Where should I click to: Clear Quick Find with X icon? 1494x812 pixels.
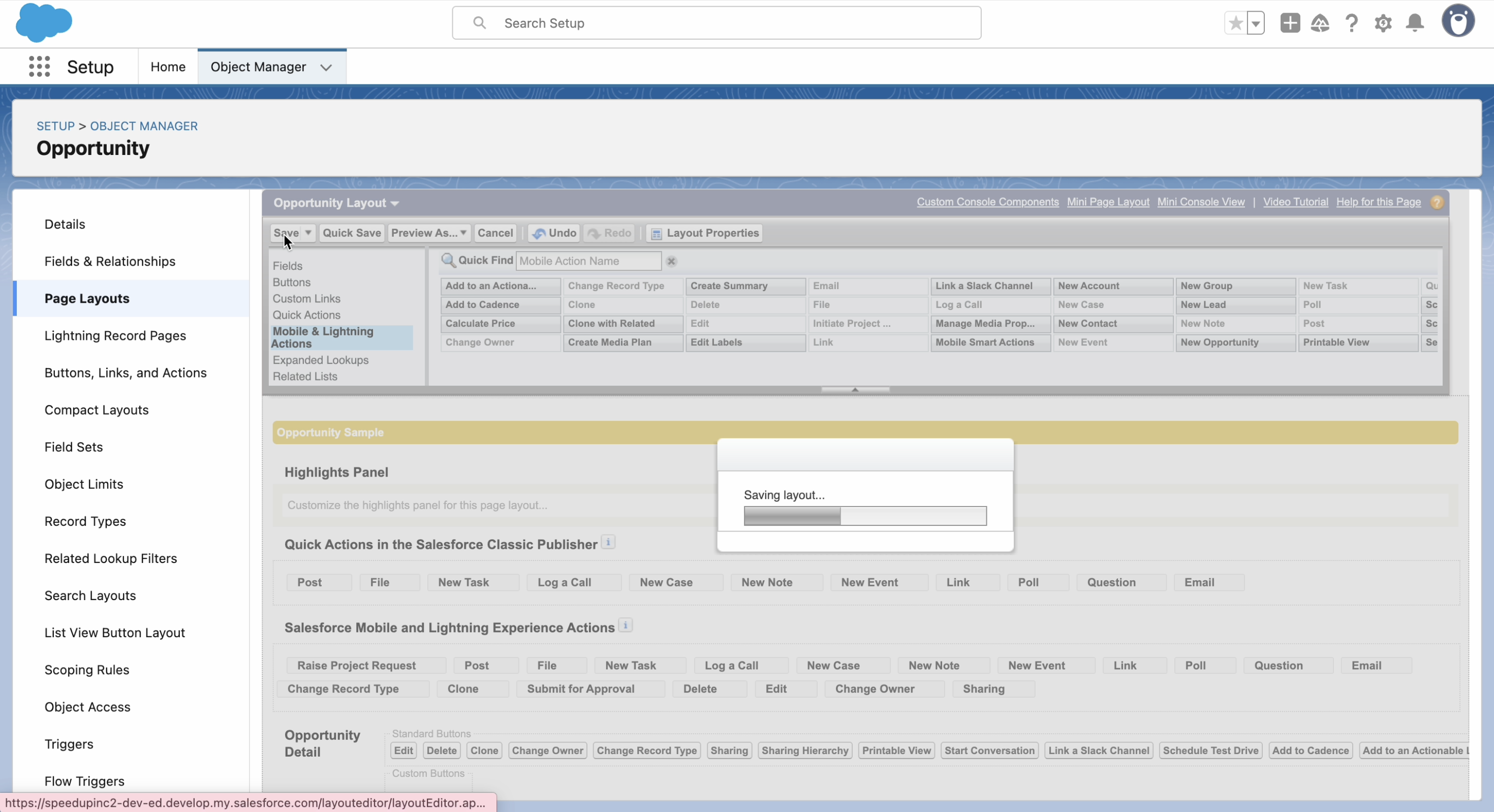pyautogui.click(x=672, y=262)
